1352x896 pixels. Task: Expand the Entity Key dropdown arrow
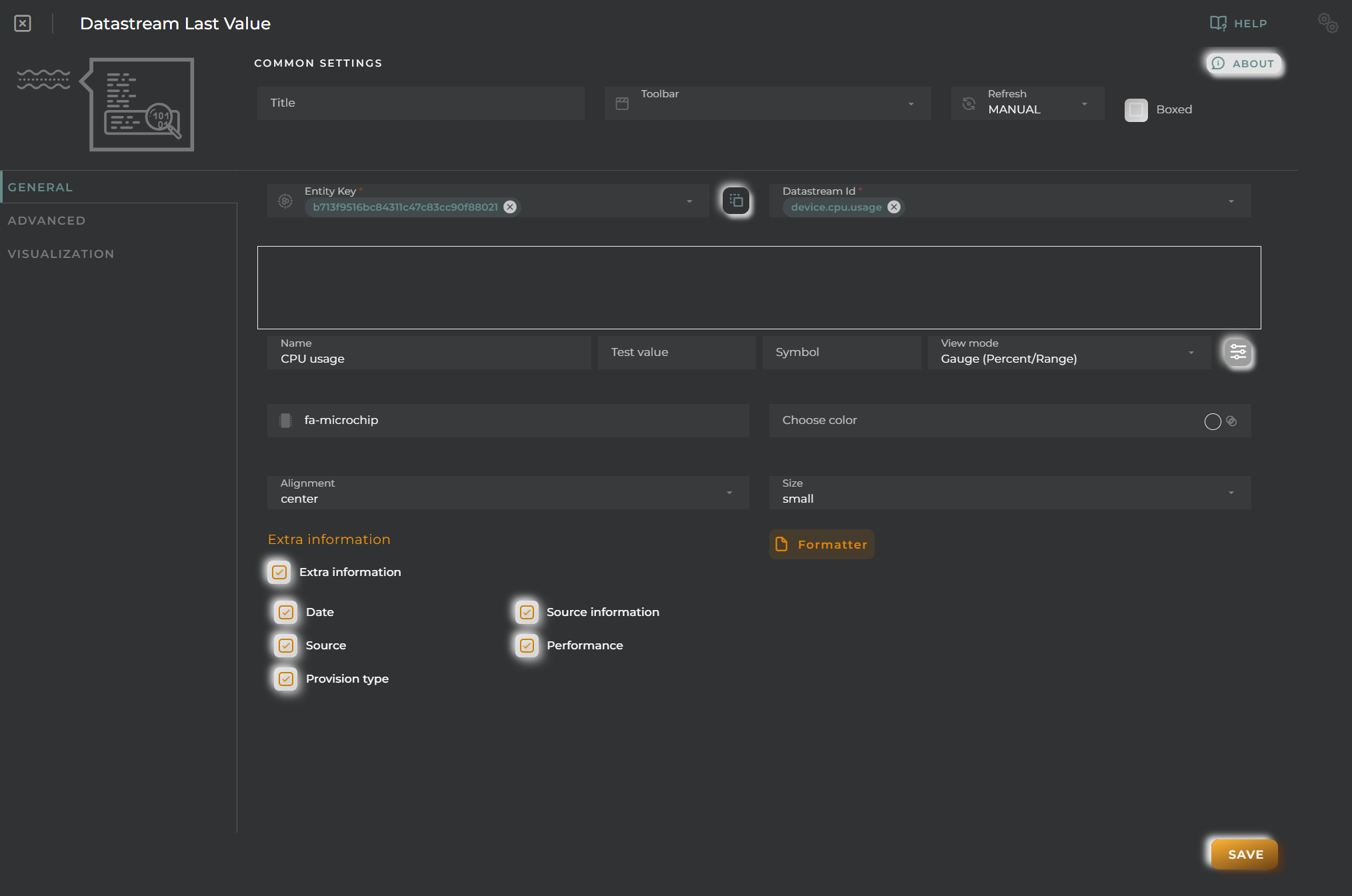tap(689, 201)
